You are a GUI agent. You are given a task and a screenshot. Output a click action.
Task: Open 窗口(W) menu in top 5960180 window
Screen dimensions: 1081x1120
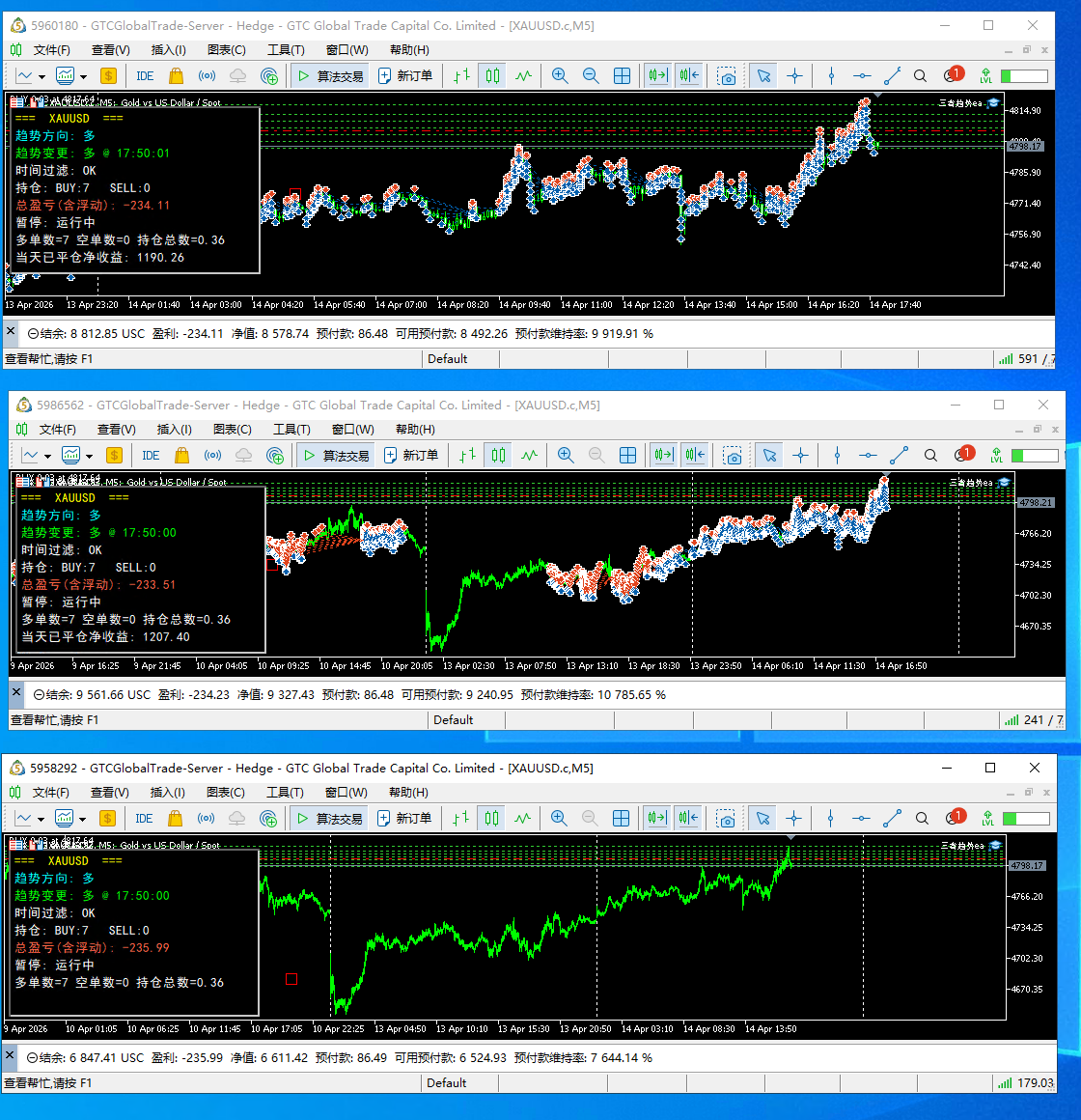pos(347,50)
